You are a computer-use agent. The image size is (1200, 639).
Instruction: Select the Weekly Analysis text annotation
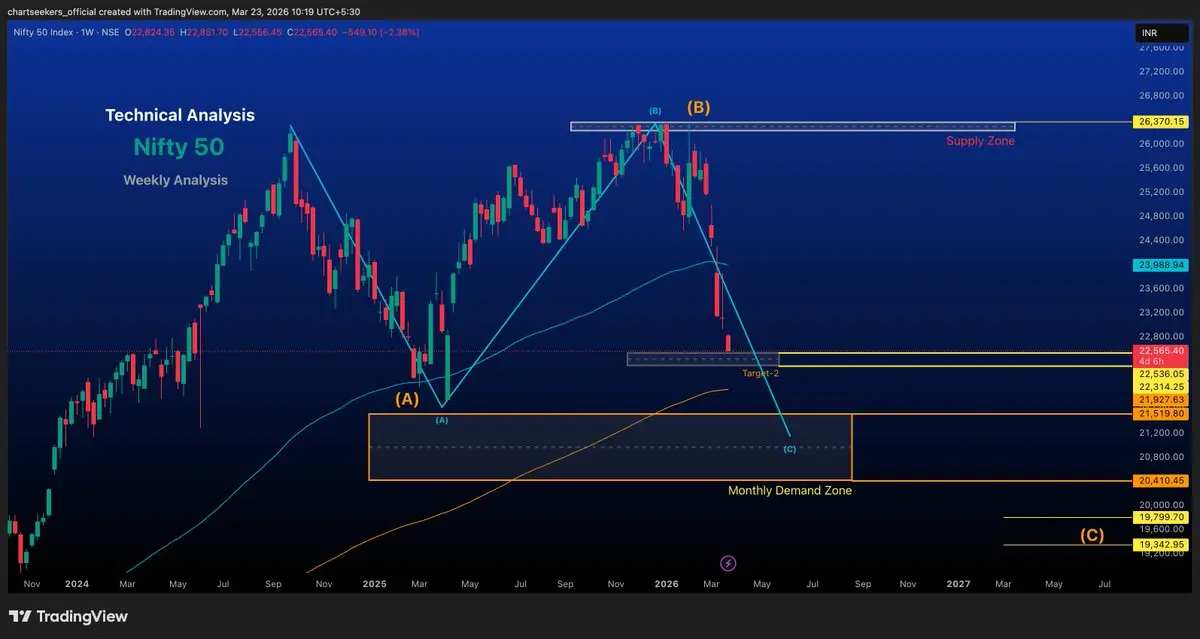click(175, 180)
